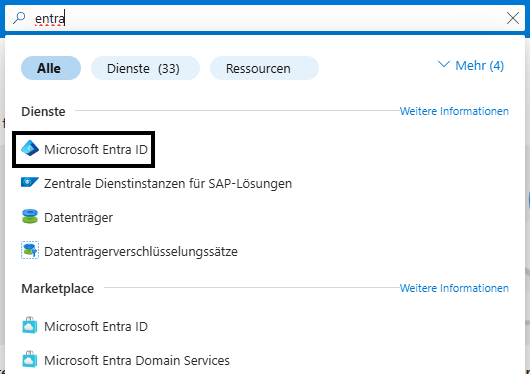This screenshot has width=530, height=374.
Task: Click the Datenträger disk icon
Action: click(30, 216)
